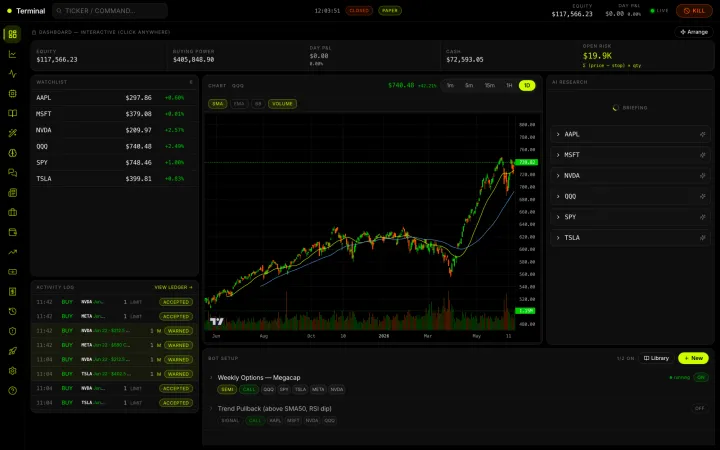Screen dimensions: 720x450
Task: Open the chat bubbles sidebar icon
Action: click(12, 173)
